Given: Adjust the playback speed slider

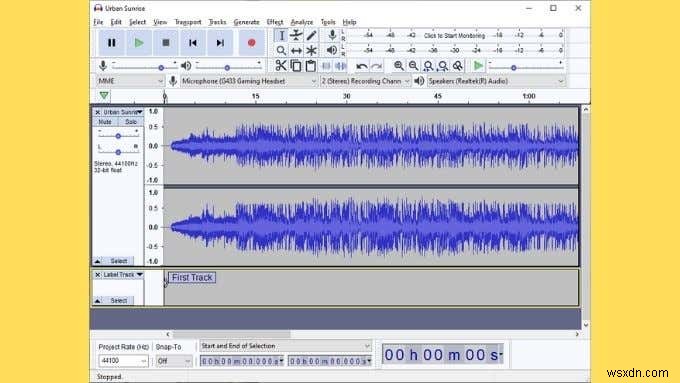Looking at the screenshot, I should pos(525,66).
